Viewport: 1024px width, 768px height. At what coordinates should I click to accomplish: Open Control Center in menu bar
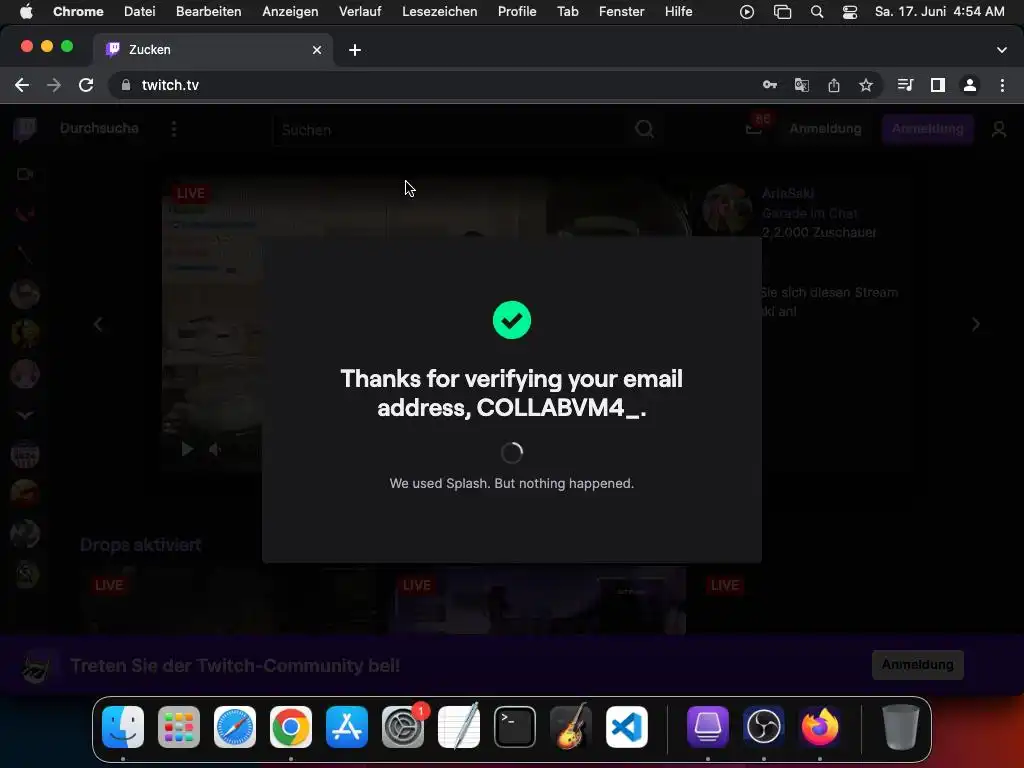850,12
